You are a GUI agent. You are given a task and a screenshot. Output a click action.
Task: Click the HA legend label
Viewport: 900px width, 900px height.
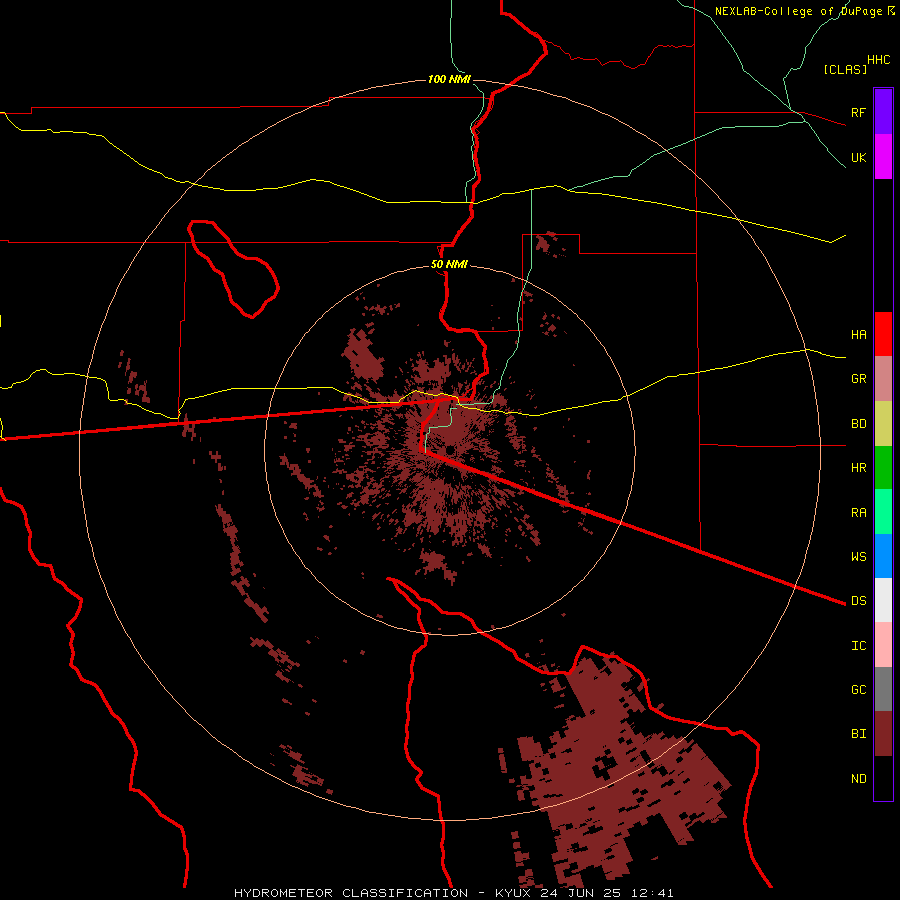858,335
